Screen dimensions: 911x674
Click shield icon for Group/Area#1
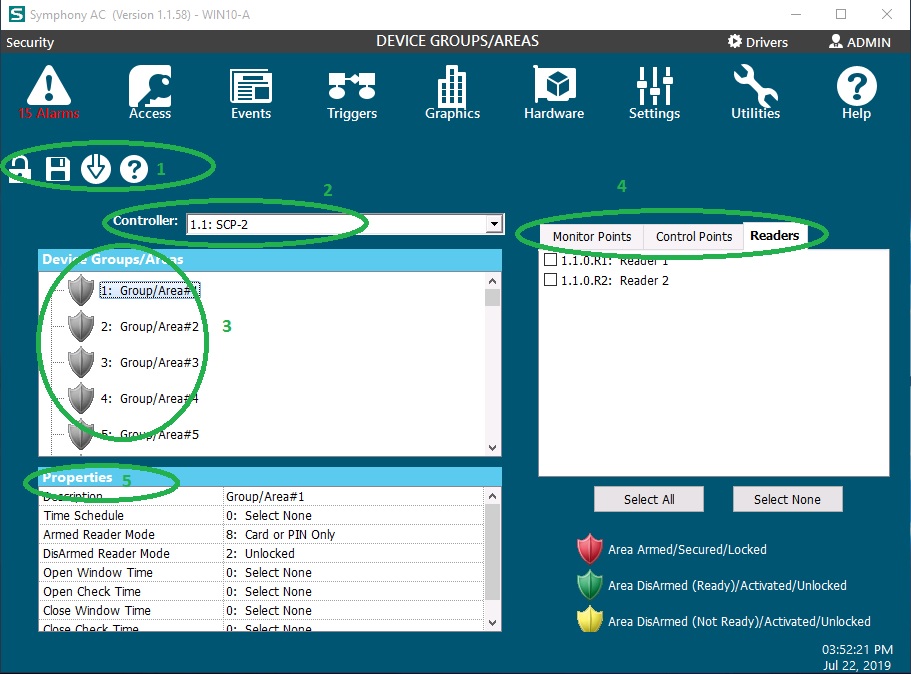tap(81, 290)
